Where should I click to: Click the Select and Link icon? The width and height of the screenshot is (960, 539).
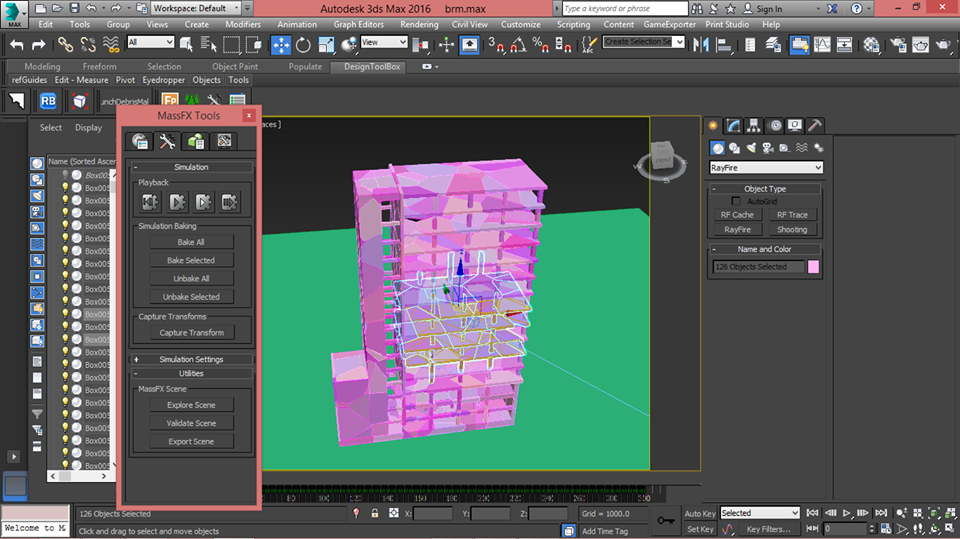pos(66,45)
